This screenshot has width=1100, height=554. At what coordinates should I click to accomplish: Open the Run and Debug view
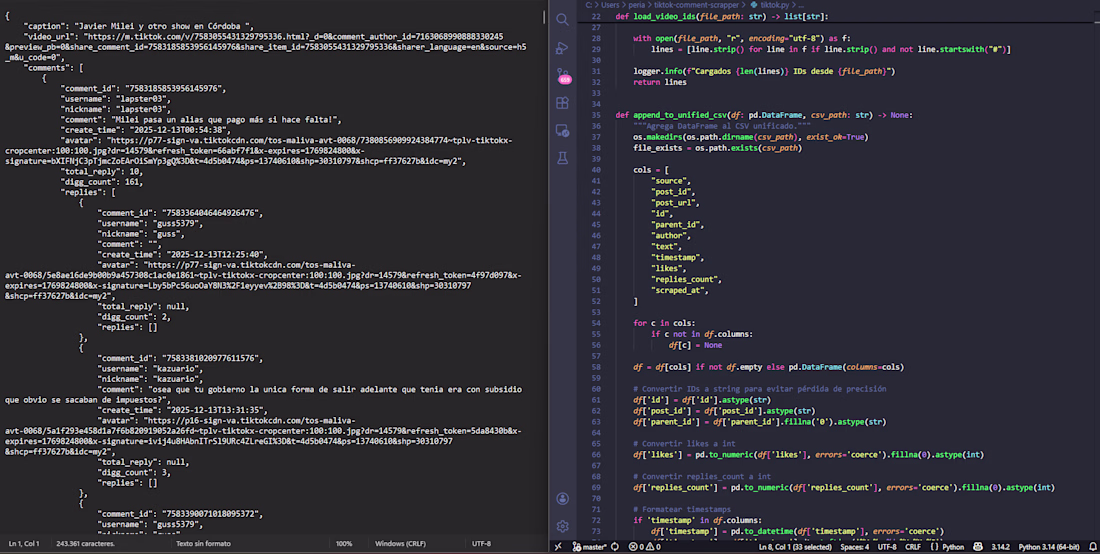point(563,47)
